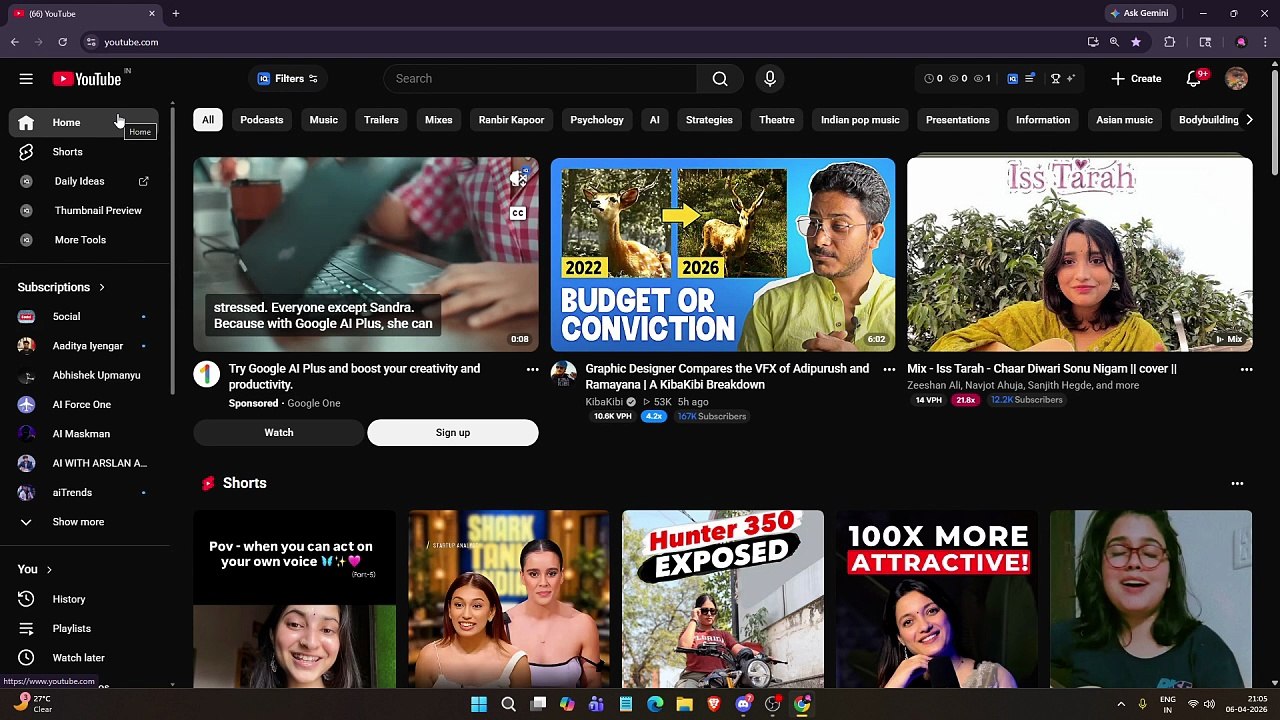The width and height of the screenshot is (1280, 720).
Task: Select the Trailers chip
Action: pos(381,120)
